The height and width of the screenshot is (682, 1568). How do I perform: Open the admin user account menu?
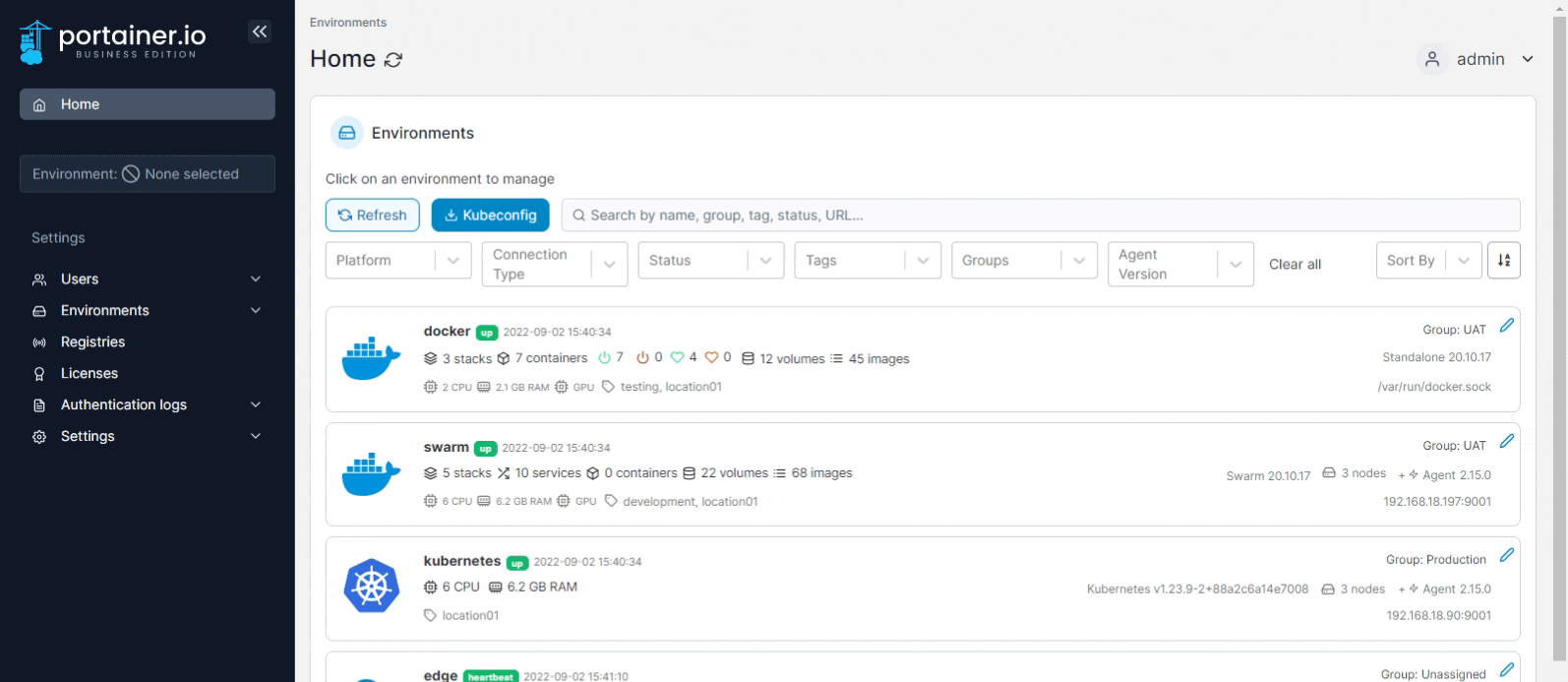(1476, 59)
